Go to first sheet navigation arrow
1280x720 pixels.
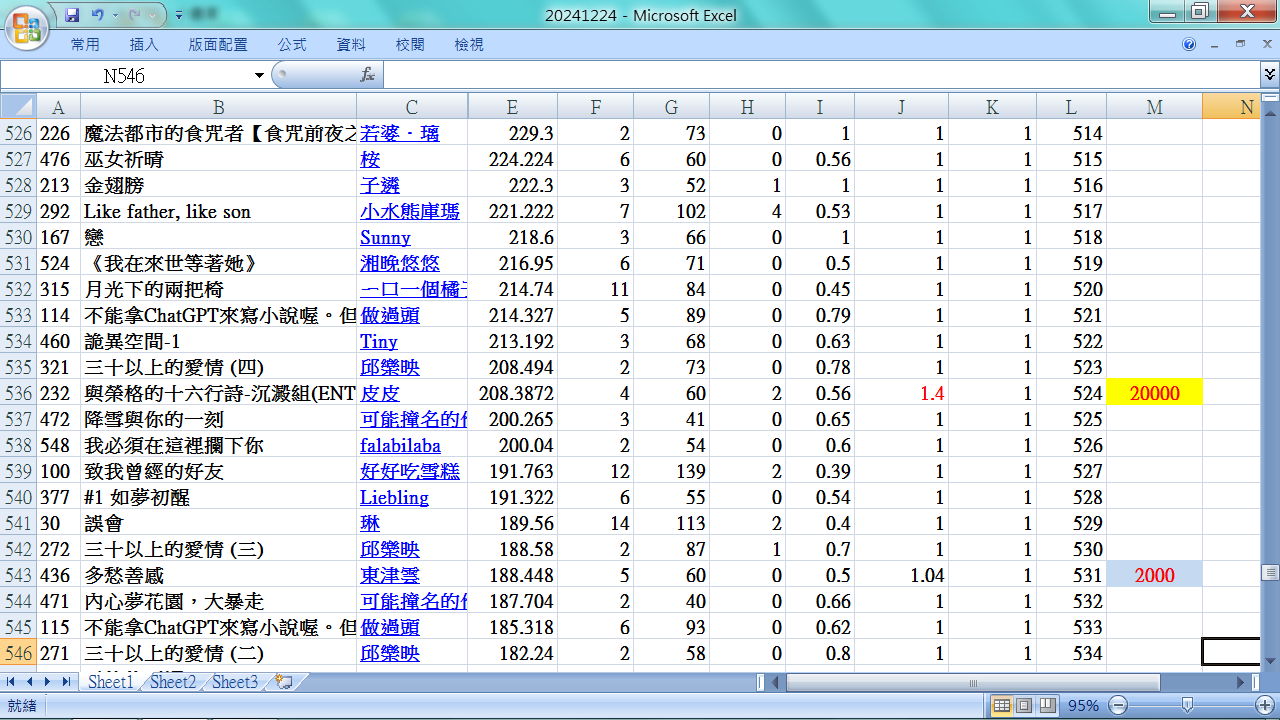click(x=12, y=682)
